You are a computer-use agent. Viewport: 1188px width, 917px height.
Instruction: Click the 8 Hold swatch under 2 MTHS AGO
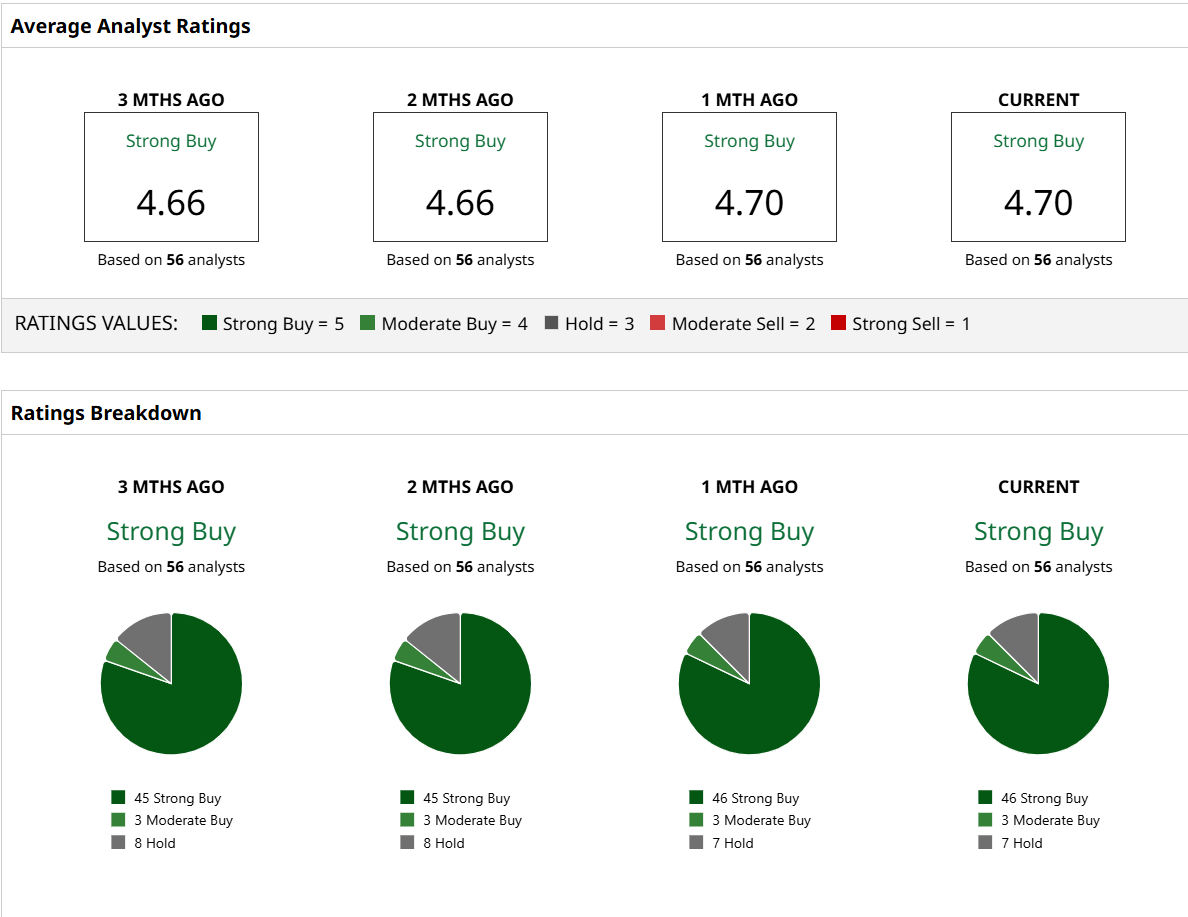click(408, 842)
